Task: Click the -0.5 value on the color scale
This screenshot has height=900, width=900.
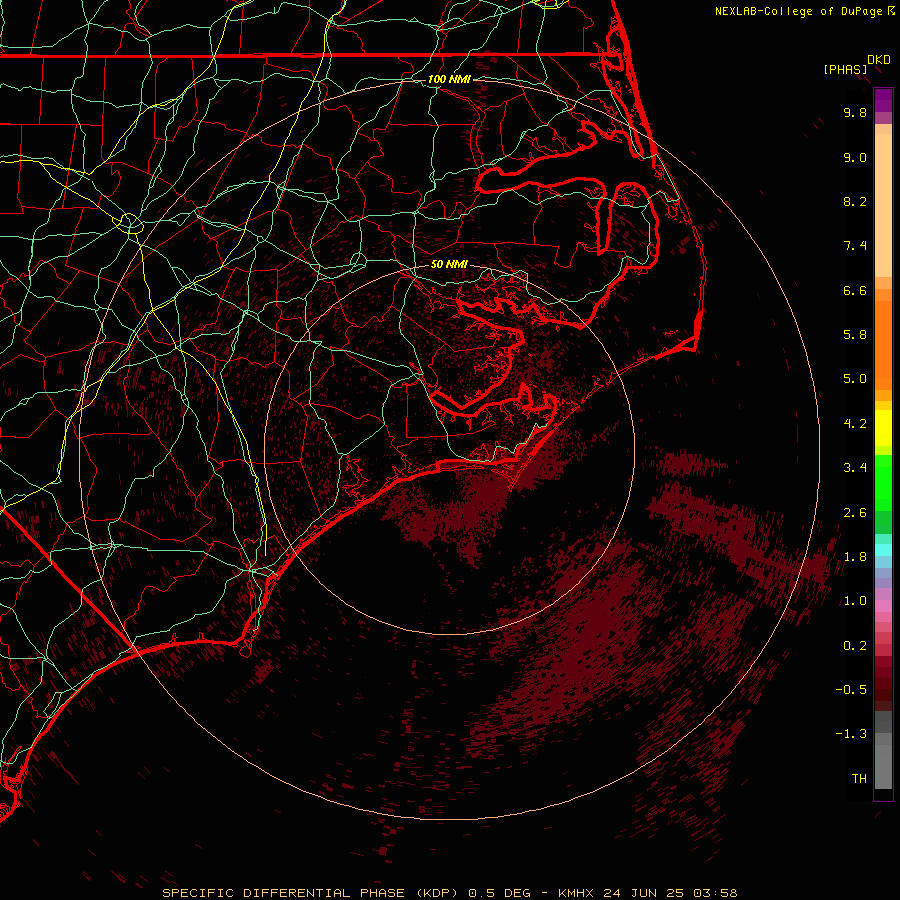Action: click(x=851, y=690)
